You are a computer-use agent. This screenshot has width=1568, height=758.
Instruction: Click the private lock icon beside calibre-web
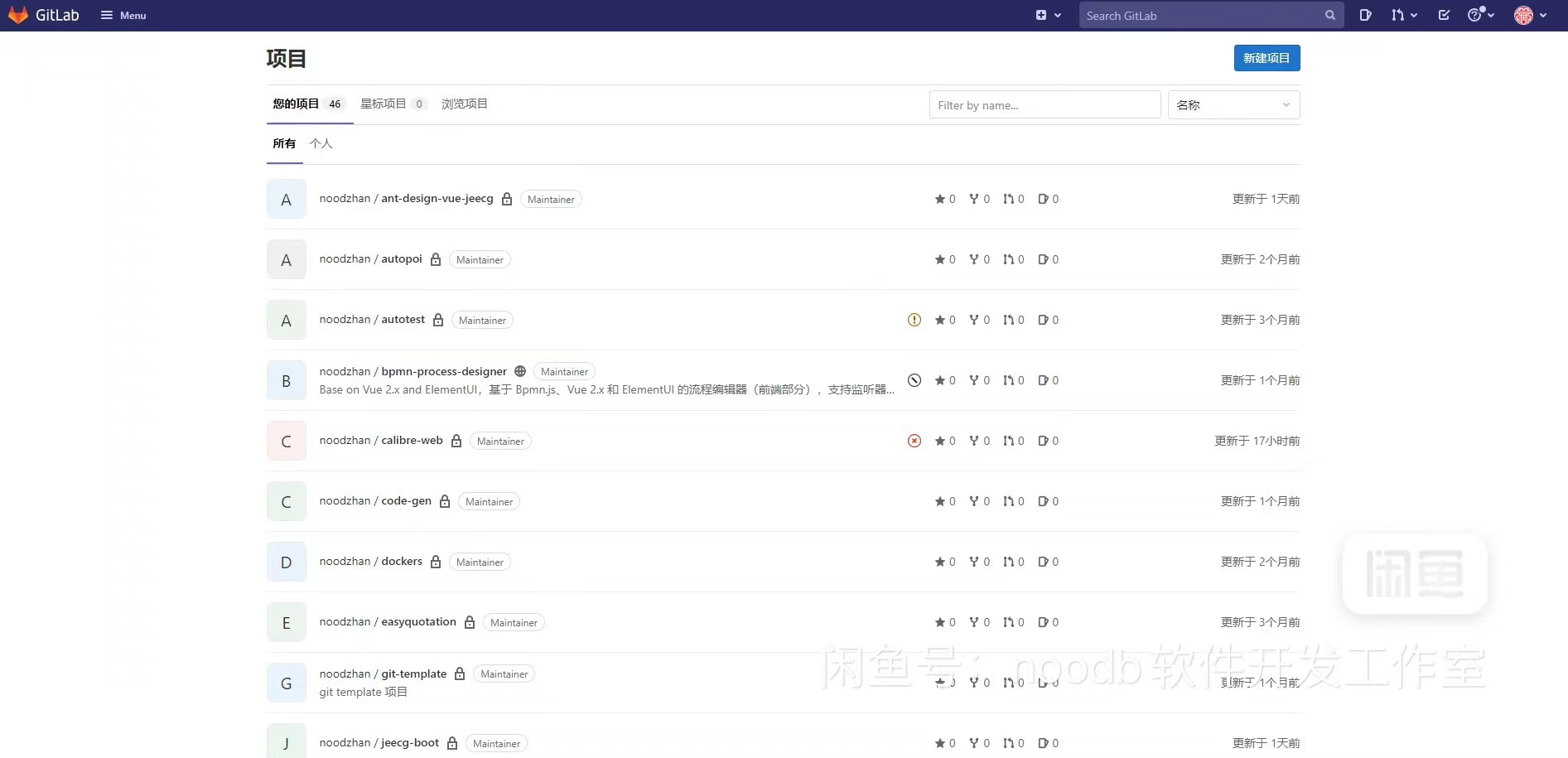(456, 441)
